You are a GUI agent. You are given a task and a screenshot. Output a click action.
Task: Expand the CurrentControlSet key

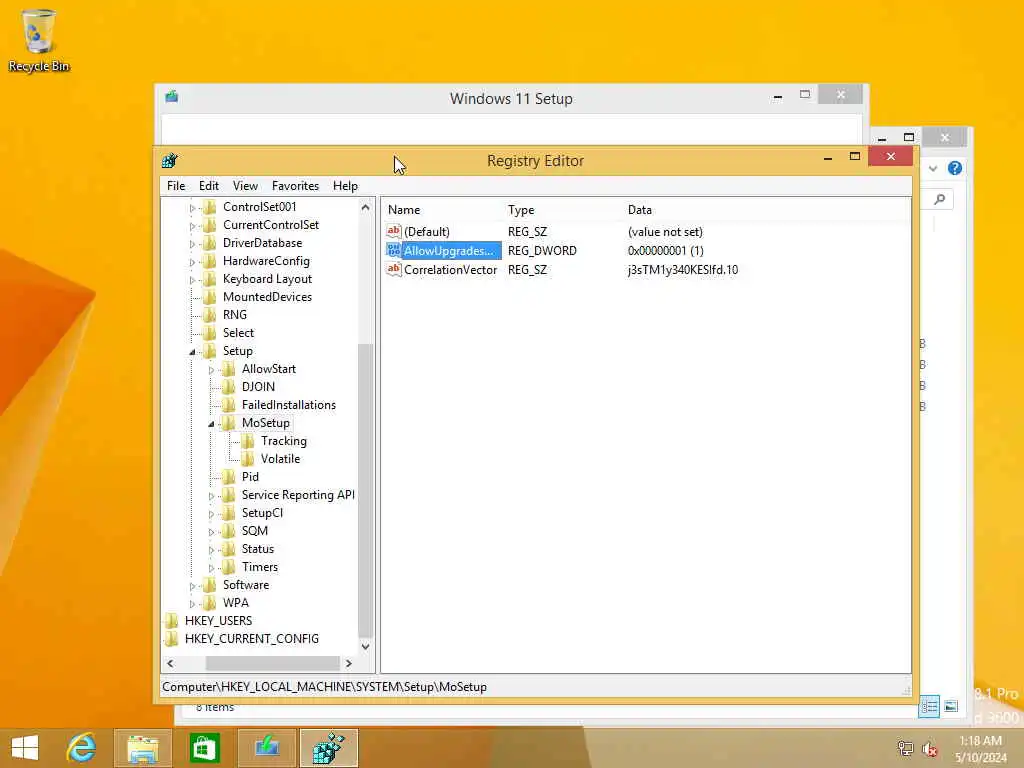(x=192, y=226)
